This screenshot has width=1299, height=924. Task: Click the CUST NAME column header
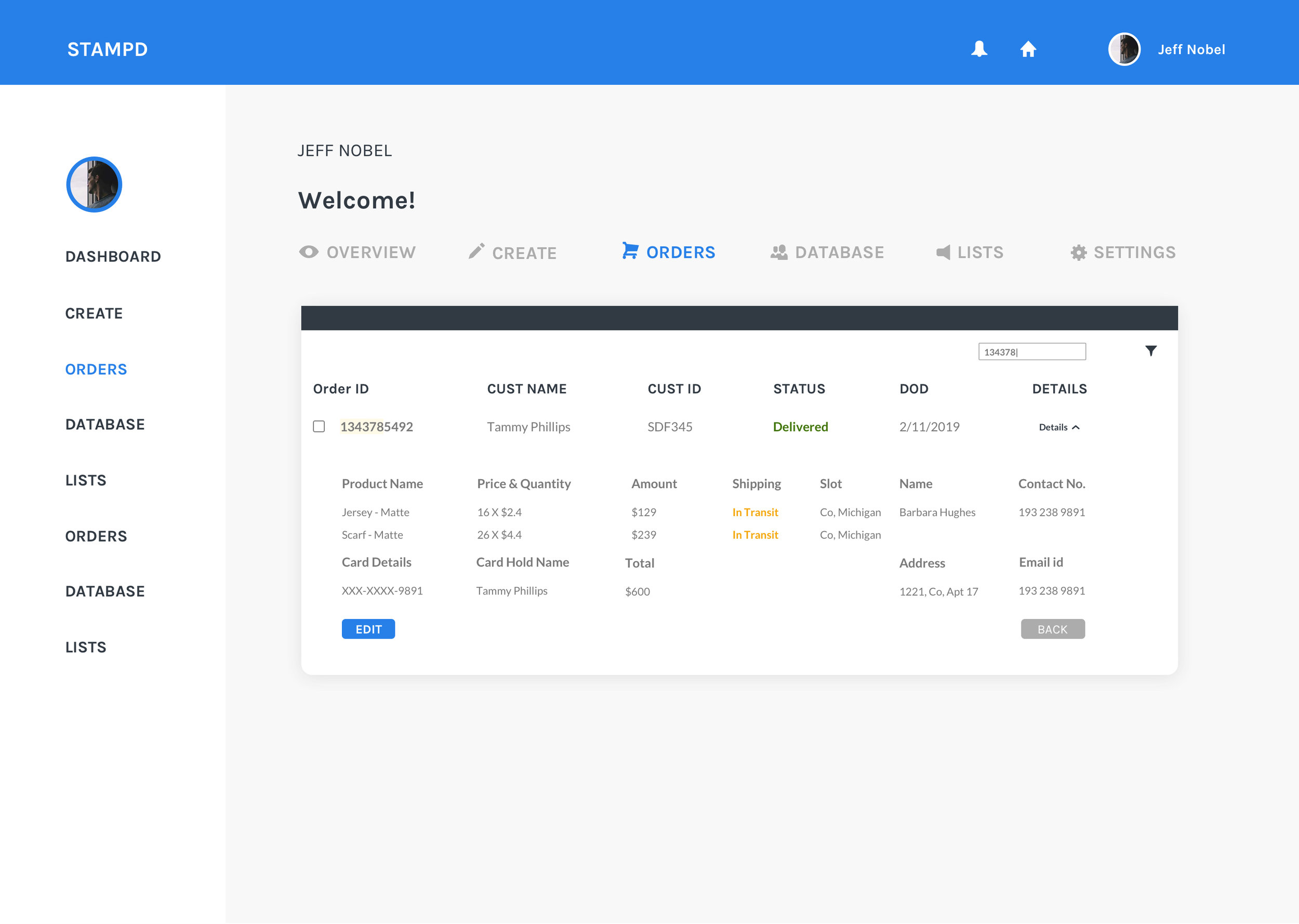tap(527, 389)
